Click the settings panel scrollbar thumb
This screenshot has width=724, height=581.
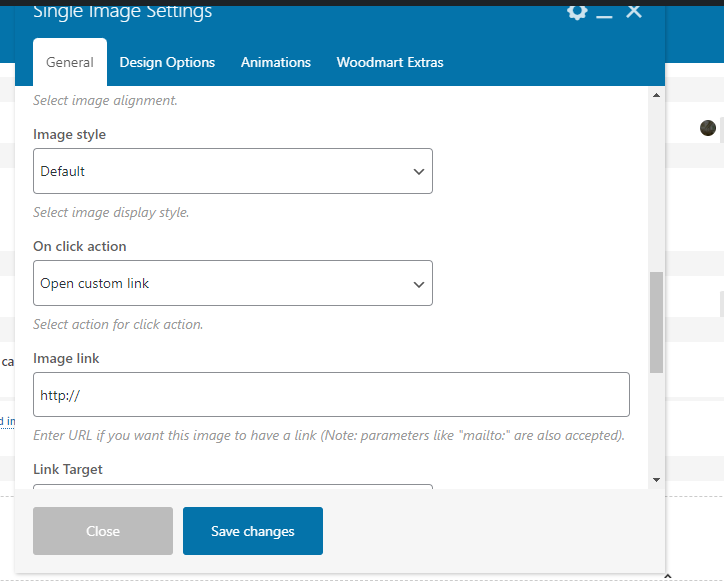click(656, 320)
